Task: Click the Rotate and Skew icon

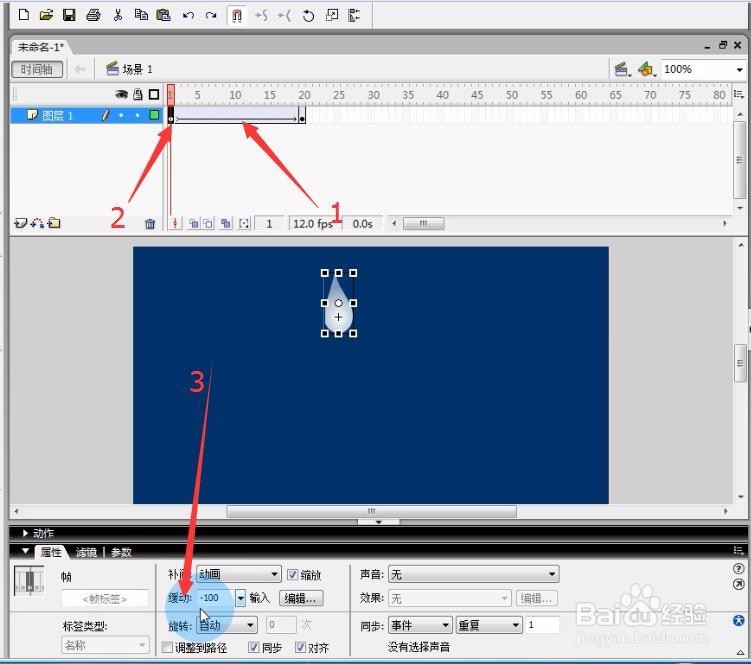Action: click(308, 16)
